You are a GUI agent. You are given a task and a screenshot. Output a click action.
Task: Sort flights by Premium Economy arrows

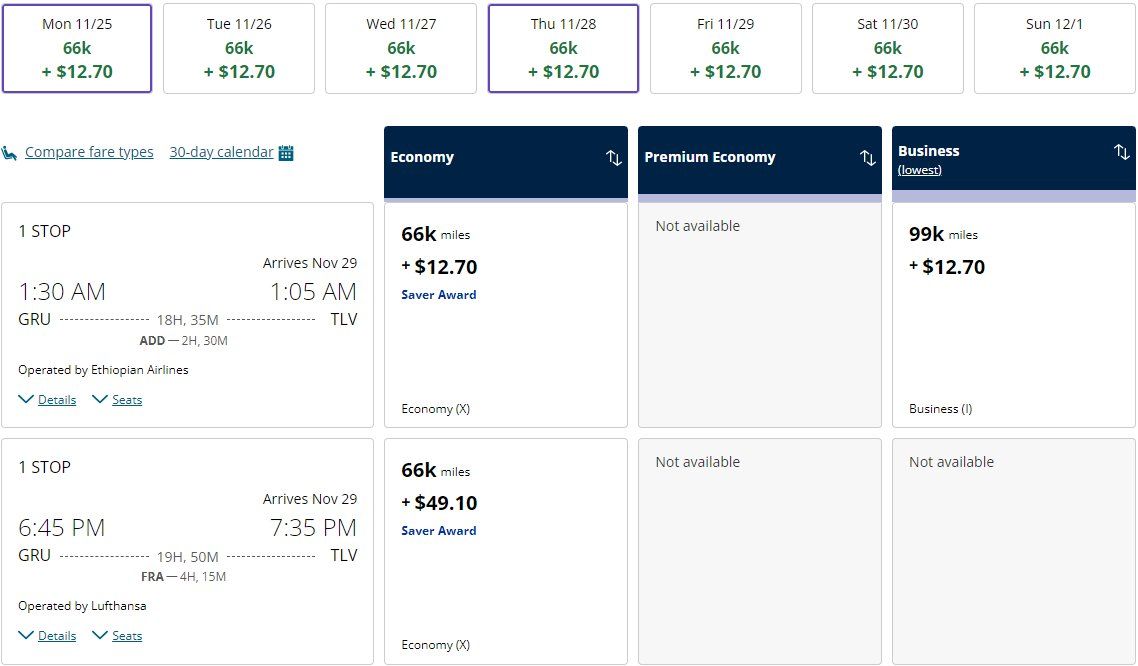point(868,158)
